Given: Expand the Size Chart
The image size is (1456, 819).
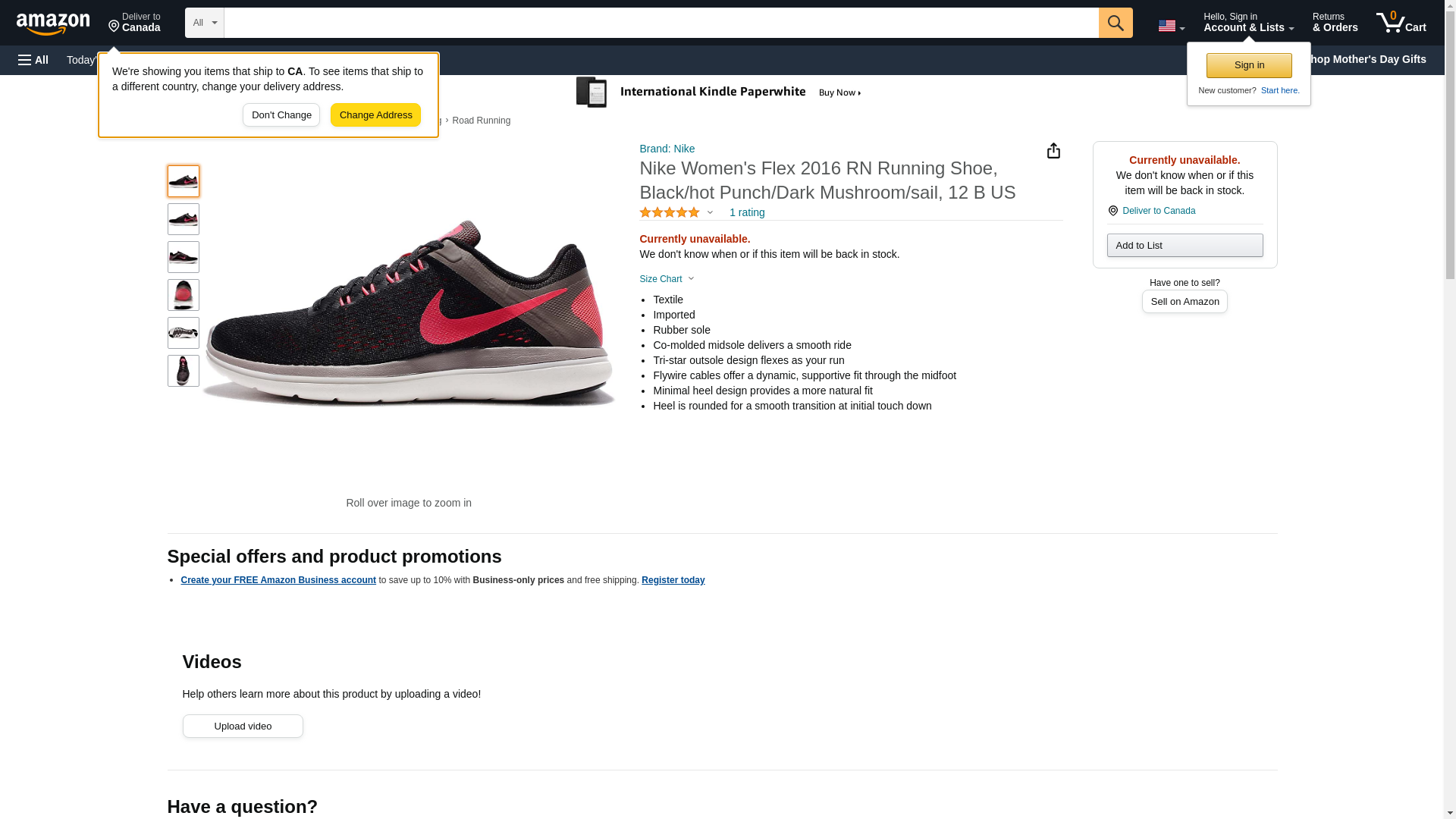Looking at the screenshot, I should click(666, 279).
